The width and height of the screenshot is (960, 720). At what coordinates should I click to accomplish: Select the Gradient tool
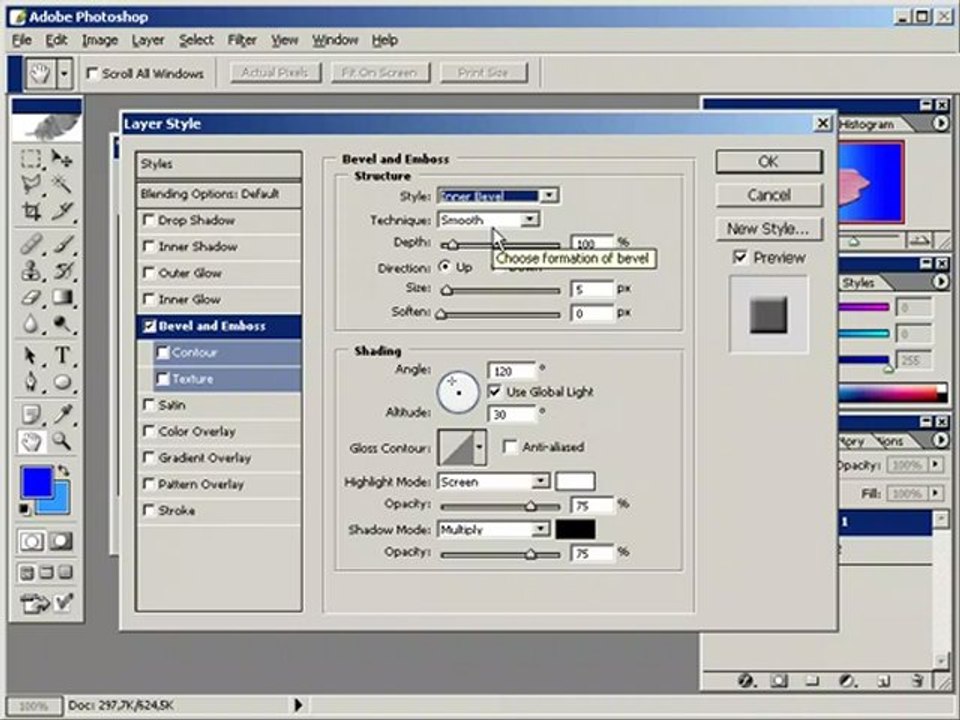[62, 298]
